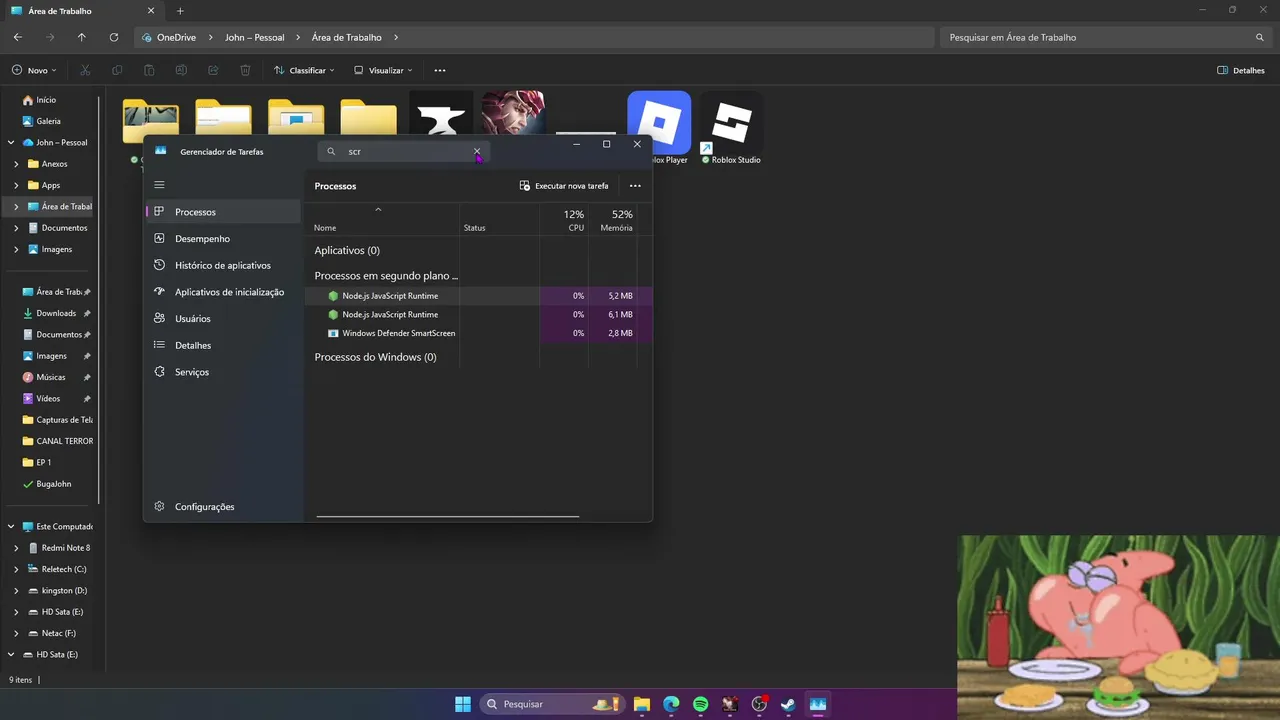
Task: Click the Windows Start button
Action: click(x=463, y=704)
